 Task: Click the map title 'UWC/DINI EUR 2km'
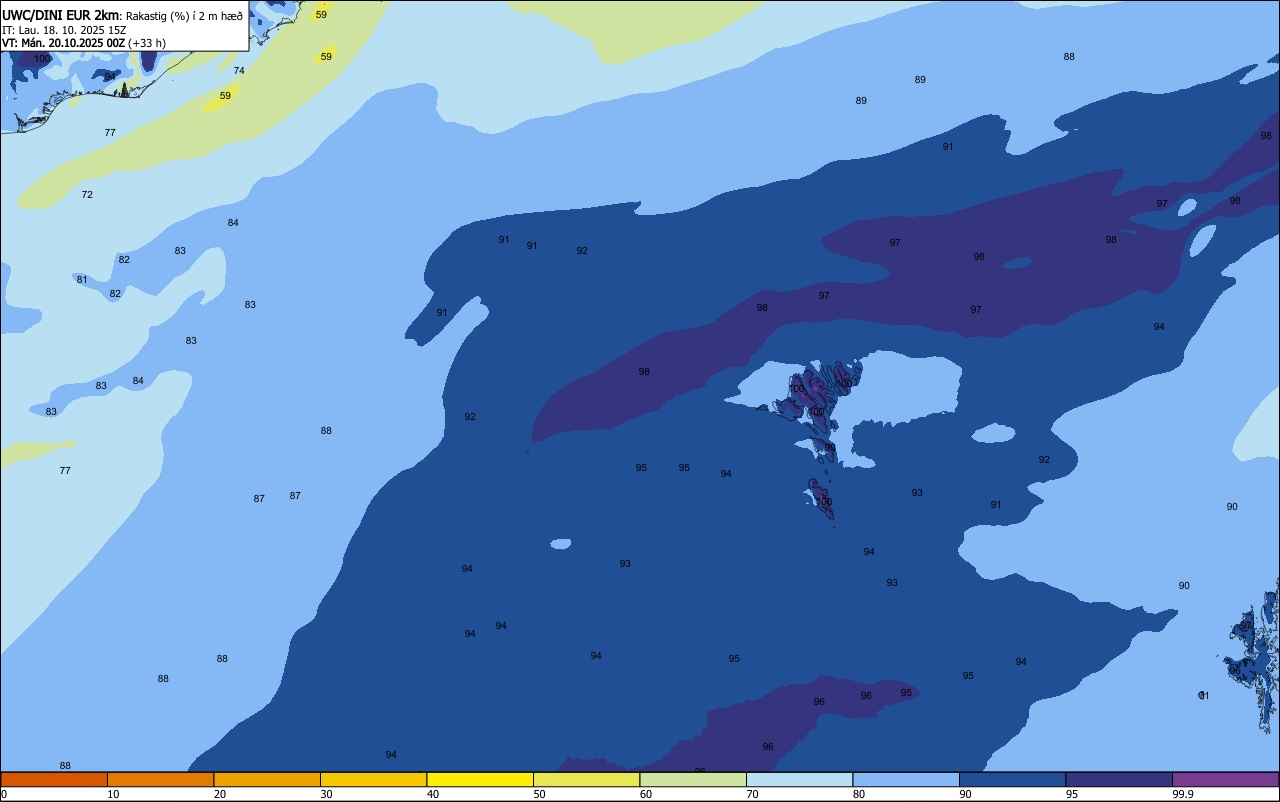(60, 15)
